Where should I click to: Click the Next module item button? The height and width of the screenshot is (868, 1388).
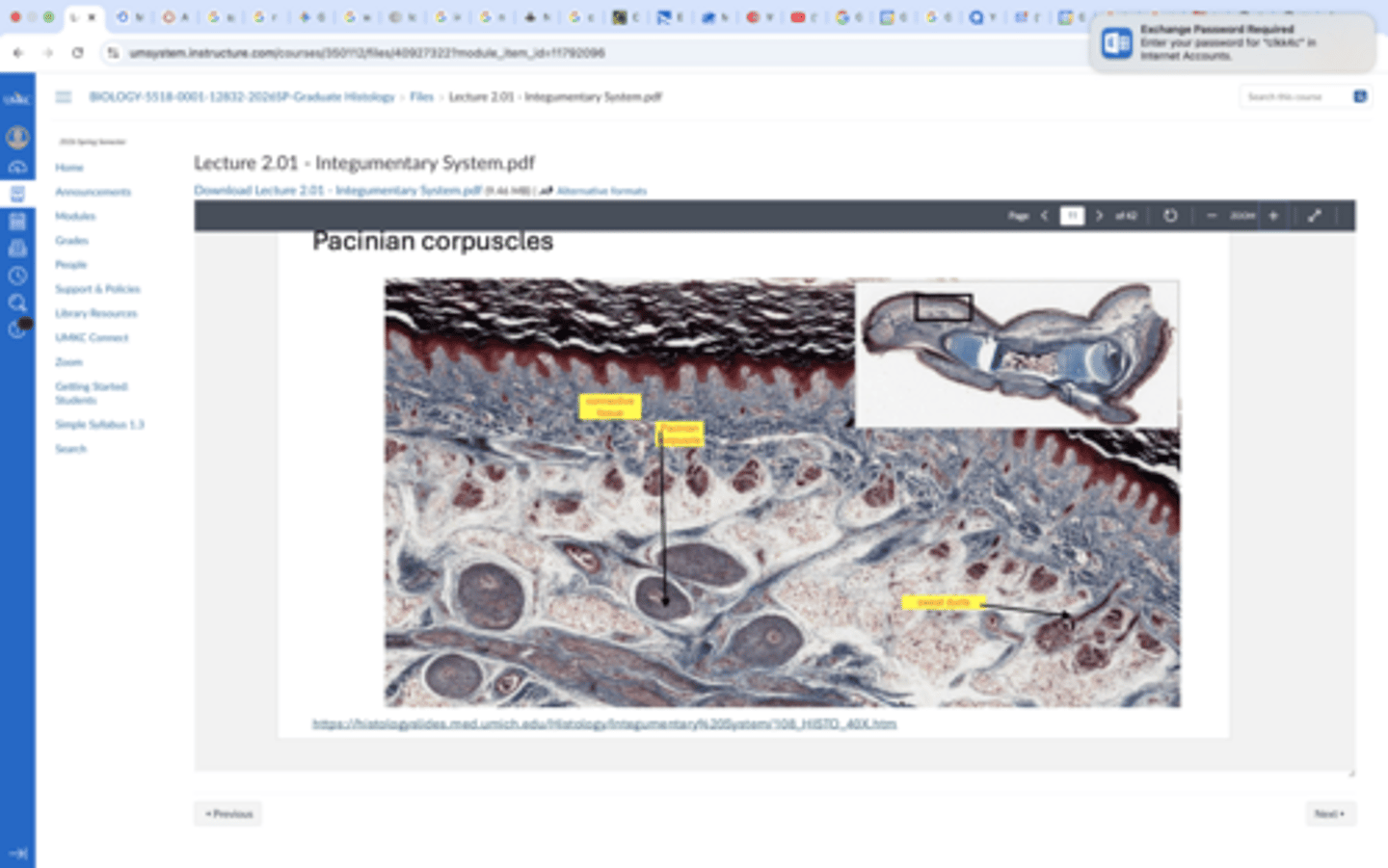[1331, 814]
